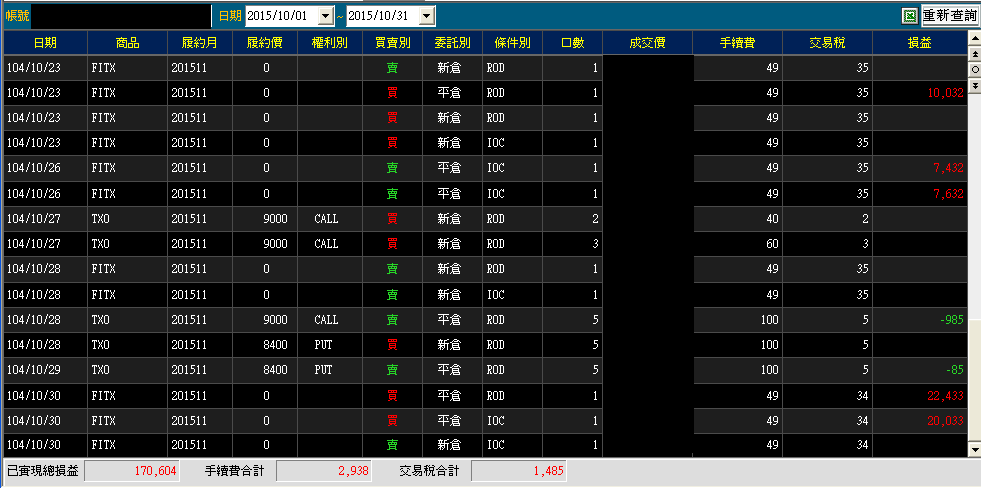The height and width of the screenshot is (488, 981).
Task: Sort by the 商品 column header
Action: coord(128,43)
